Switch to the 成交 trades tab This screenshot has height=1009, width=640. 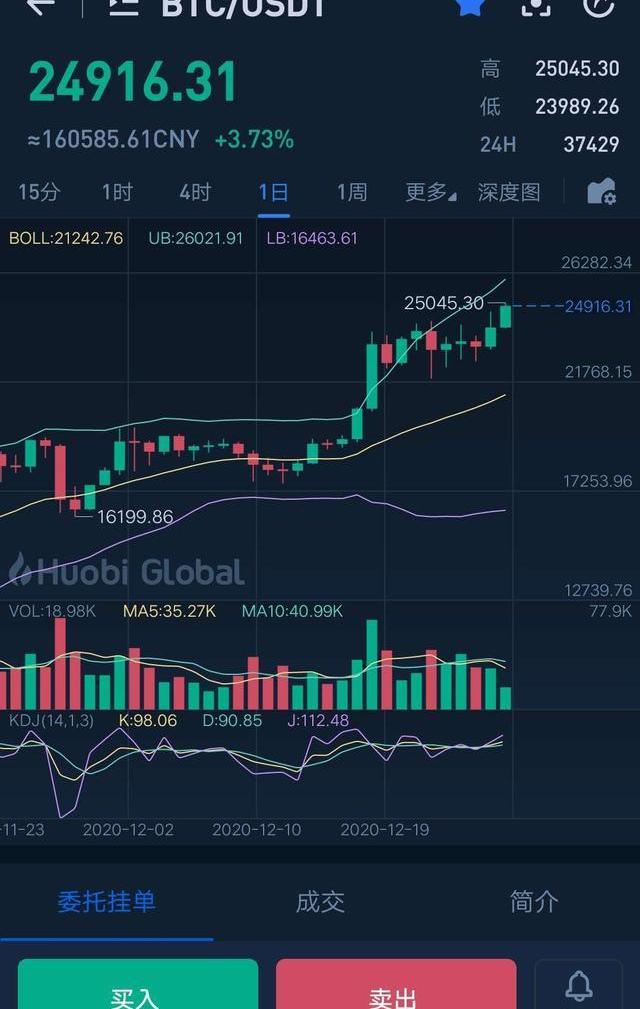(x=320, y=902)
